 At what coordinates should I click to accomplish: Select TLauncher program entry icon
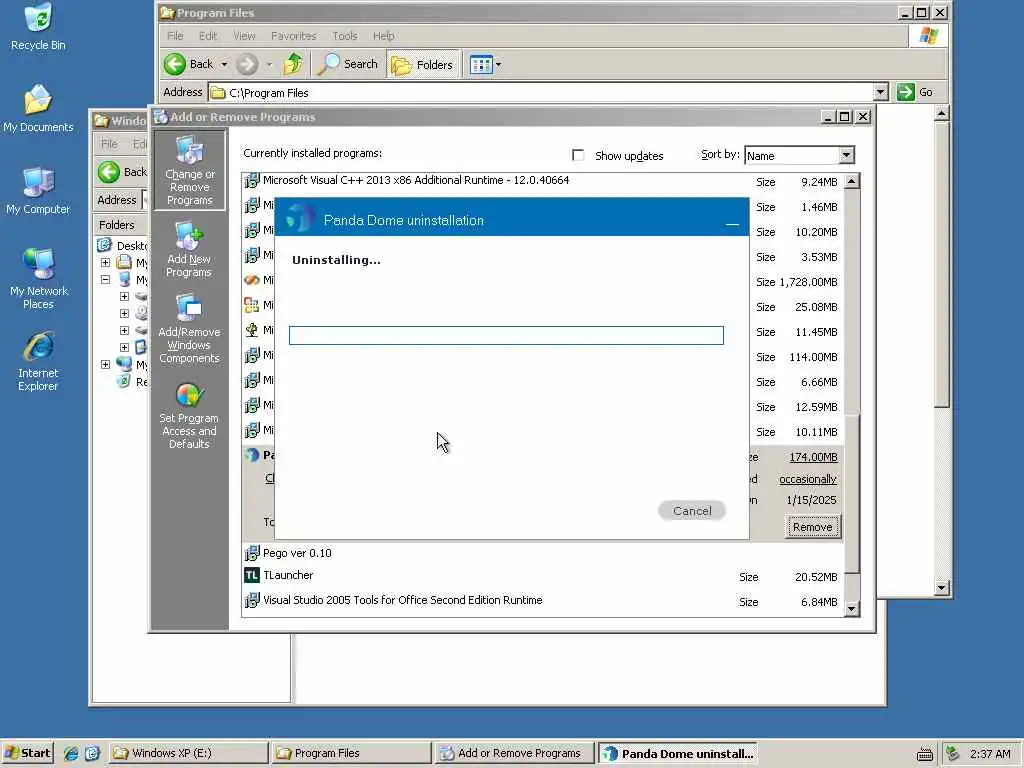click(x=251, y=575)
